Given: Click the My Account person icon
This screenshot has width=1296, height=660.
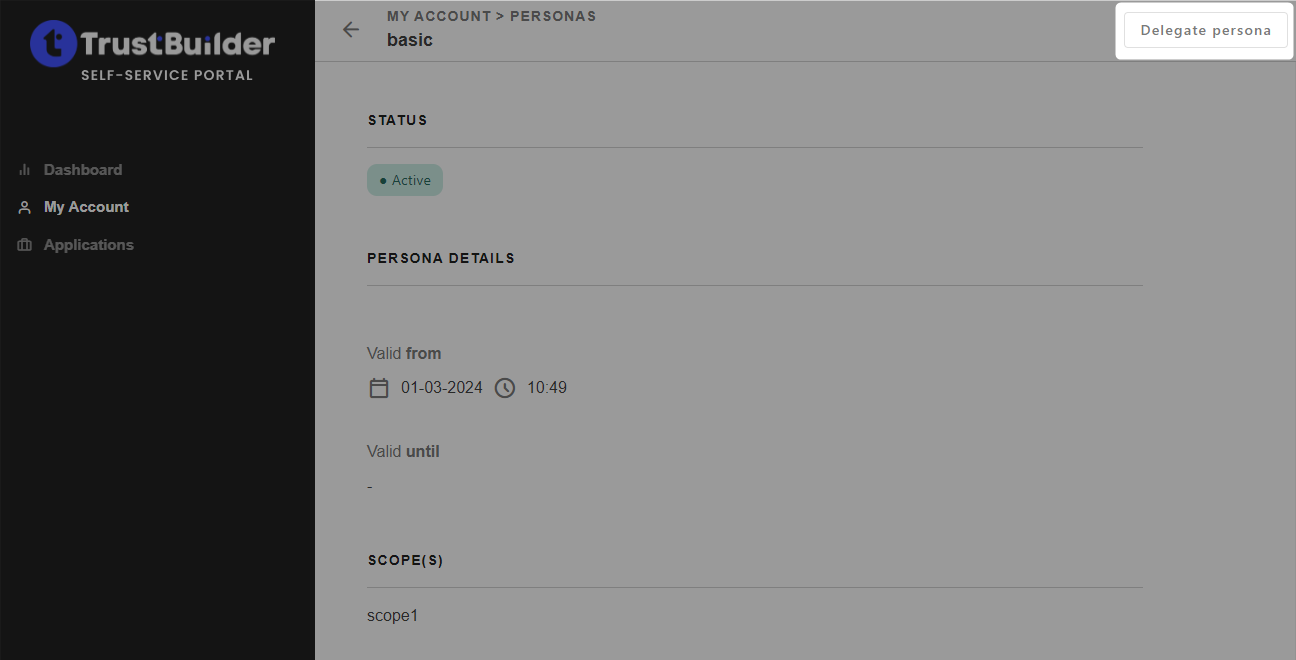Looking at the screenshot, I should 25,208.
